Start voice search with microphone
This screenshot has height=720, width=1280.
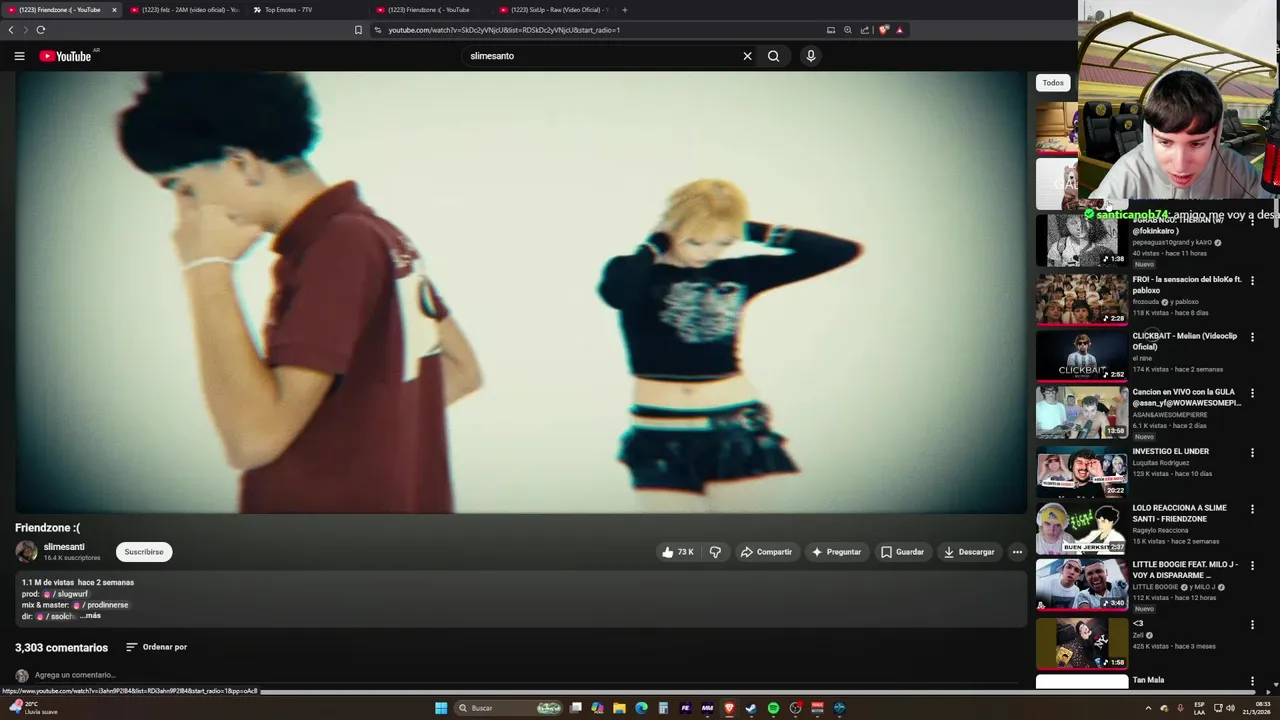[x=811, y=56]
